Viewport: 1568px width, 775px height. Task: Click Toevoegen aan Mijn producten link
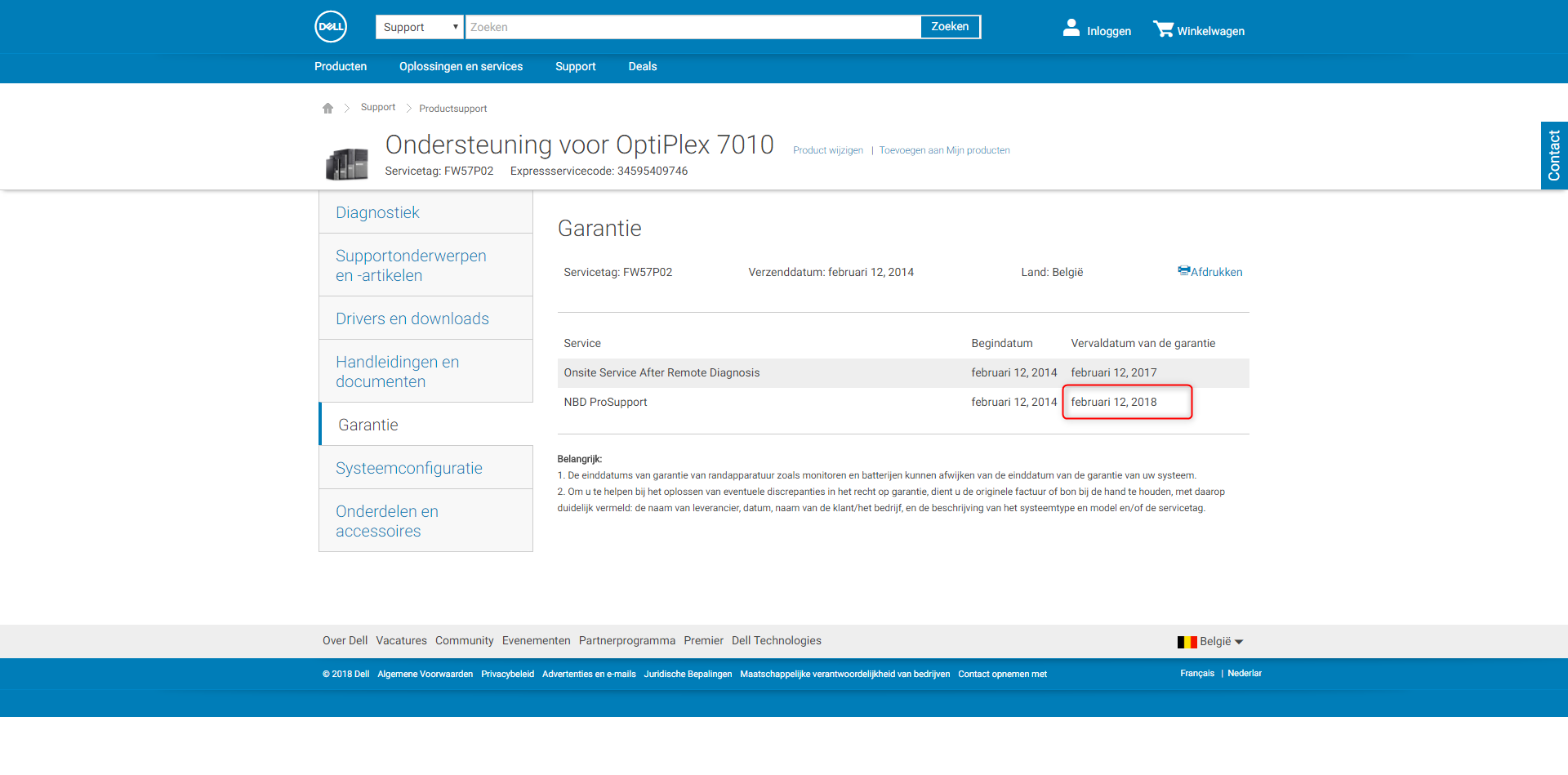(945, 150)
